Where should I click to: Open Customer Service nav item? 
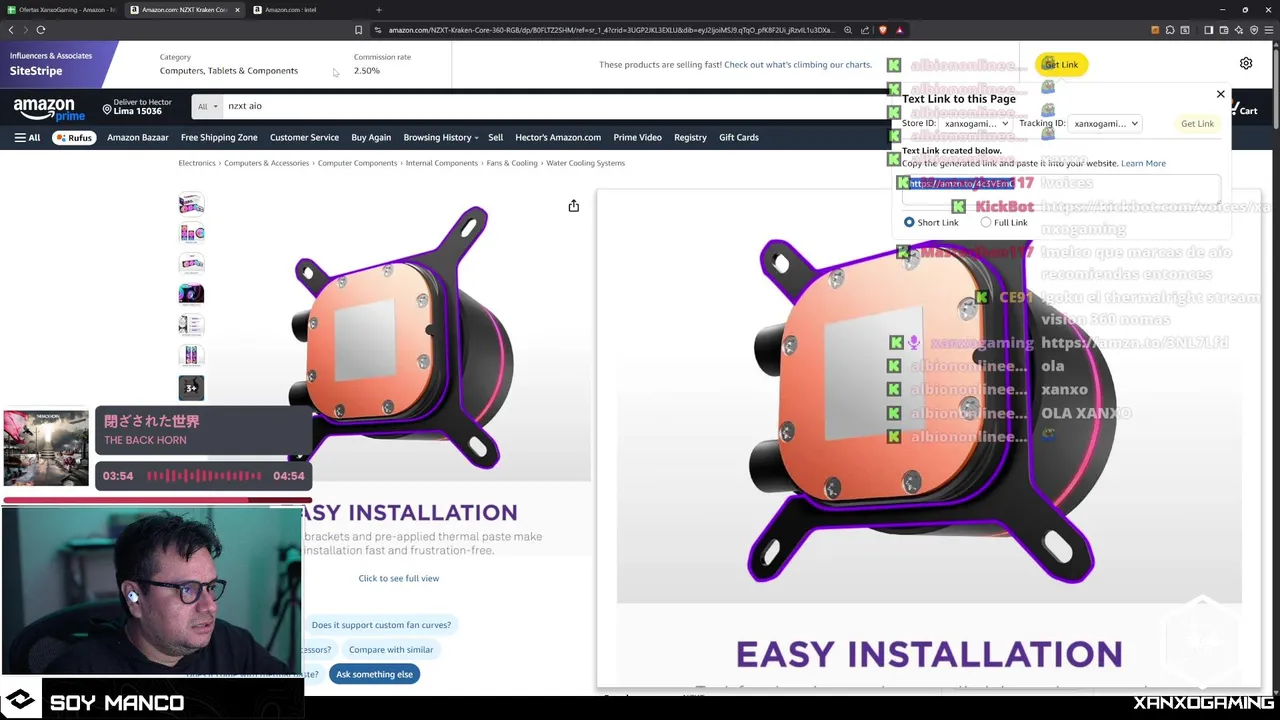pyautogui.click(x=304, y=137)
